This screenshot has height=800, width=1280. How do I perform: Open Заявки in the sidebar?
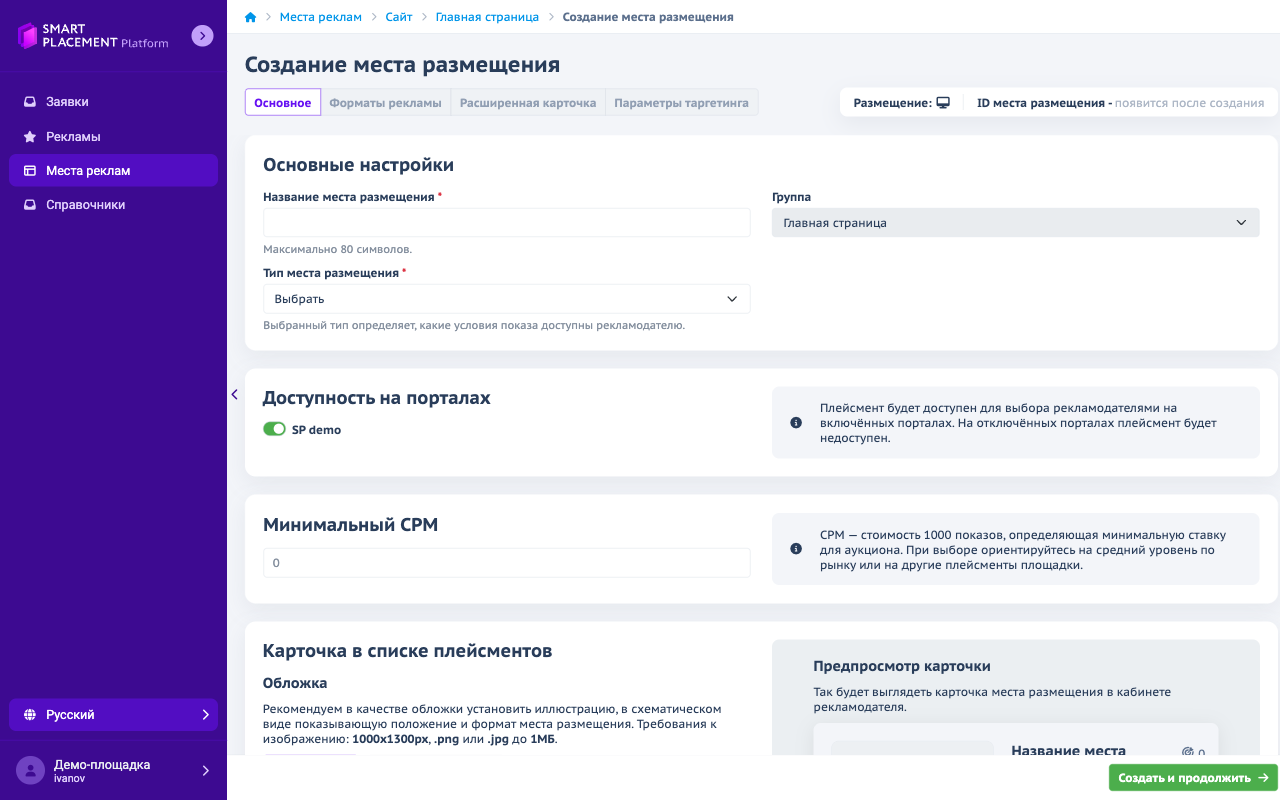[113, 102]
